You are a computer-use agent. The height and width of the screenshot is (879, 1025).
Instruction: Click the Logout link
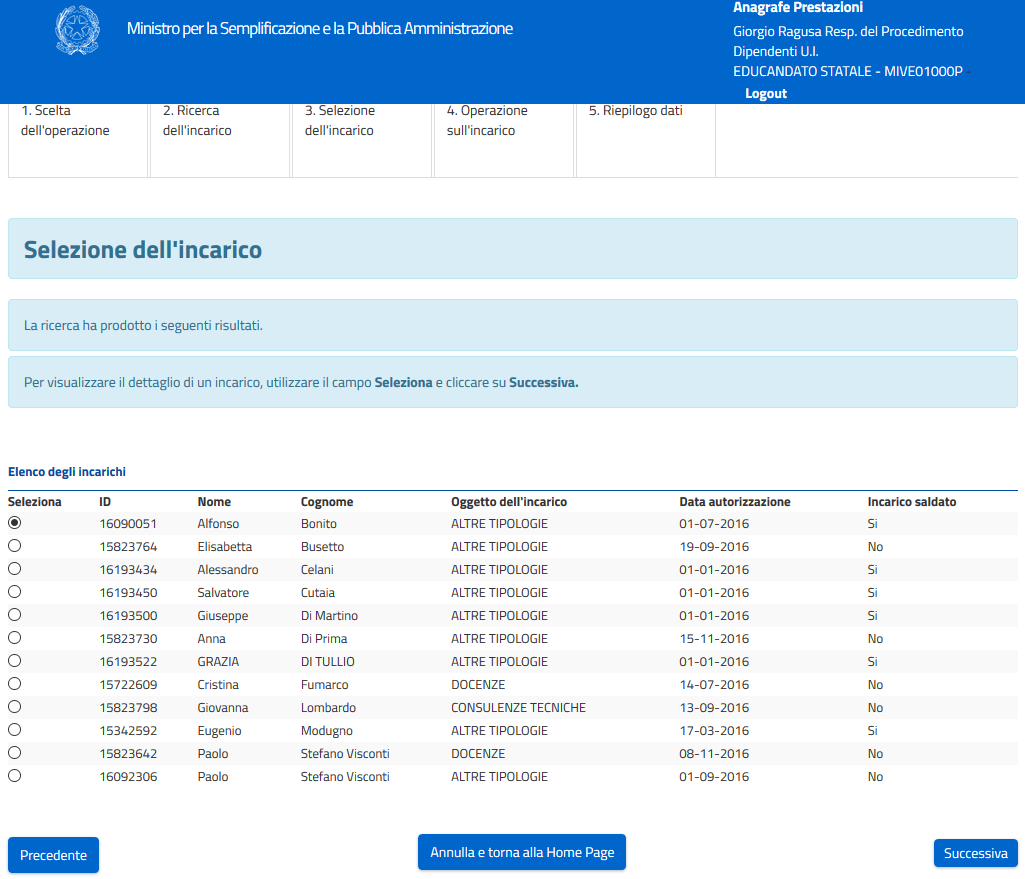pyautogui.click(x=766, y=93)
